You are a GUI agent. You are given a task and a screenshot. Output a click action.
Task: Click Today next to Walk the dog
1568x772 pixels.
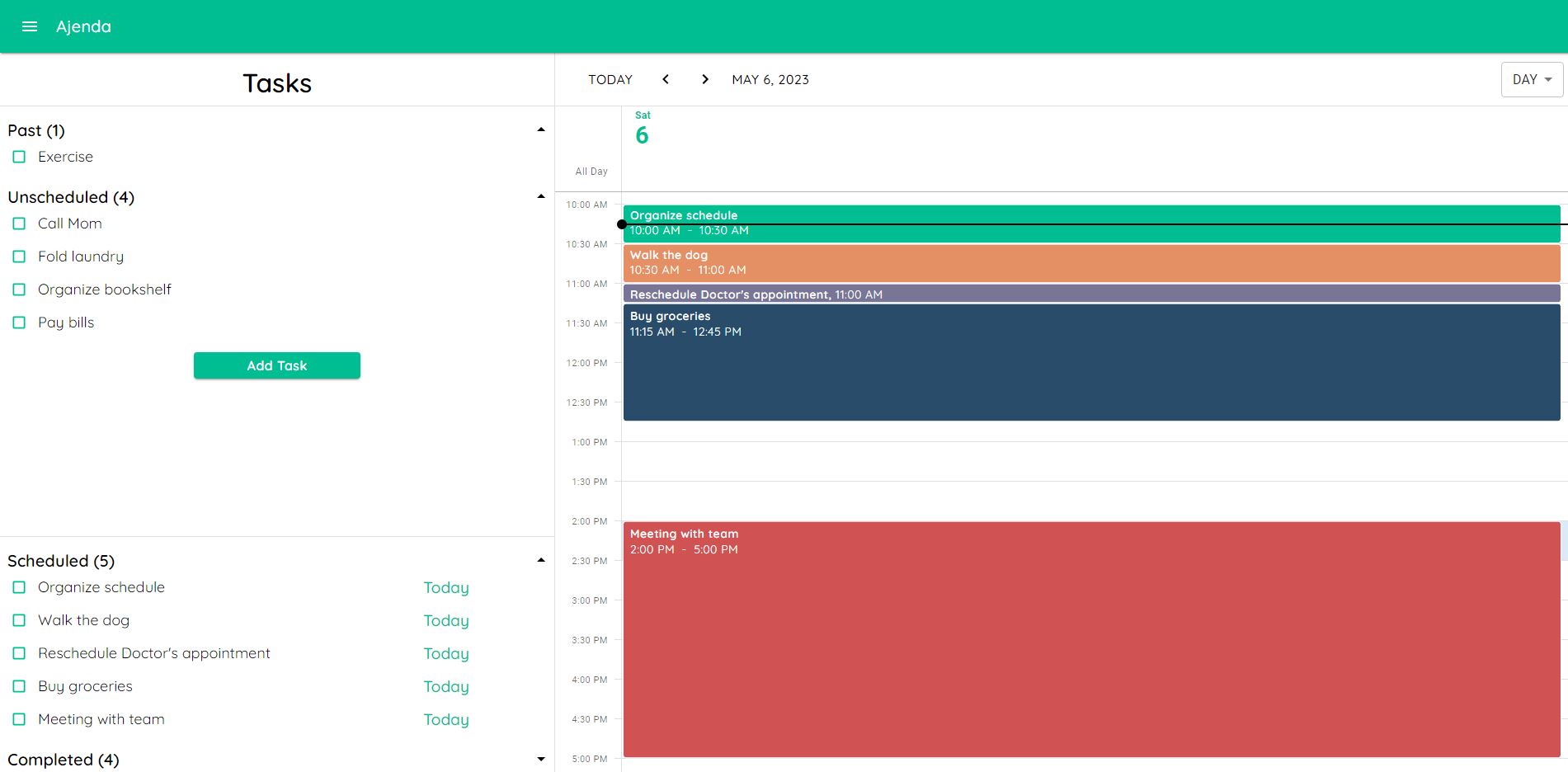coord(446,620)
